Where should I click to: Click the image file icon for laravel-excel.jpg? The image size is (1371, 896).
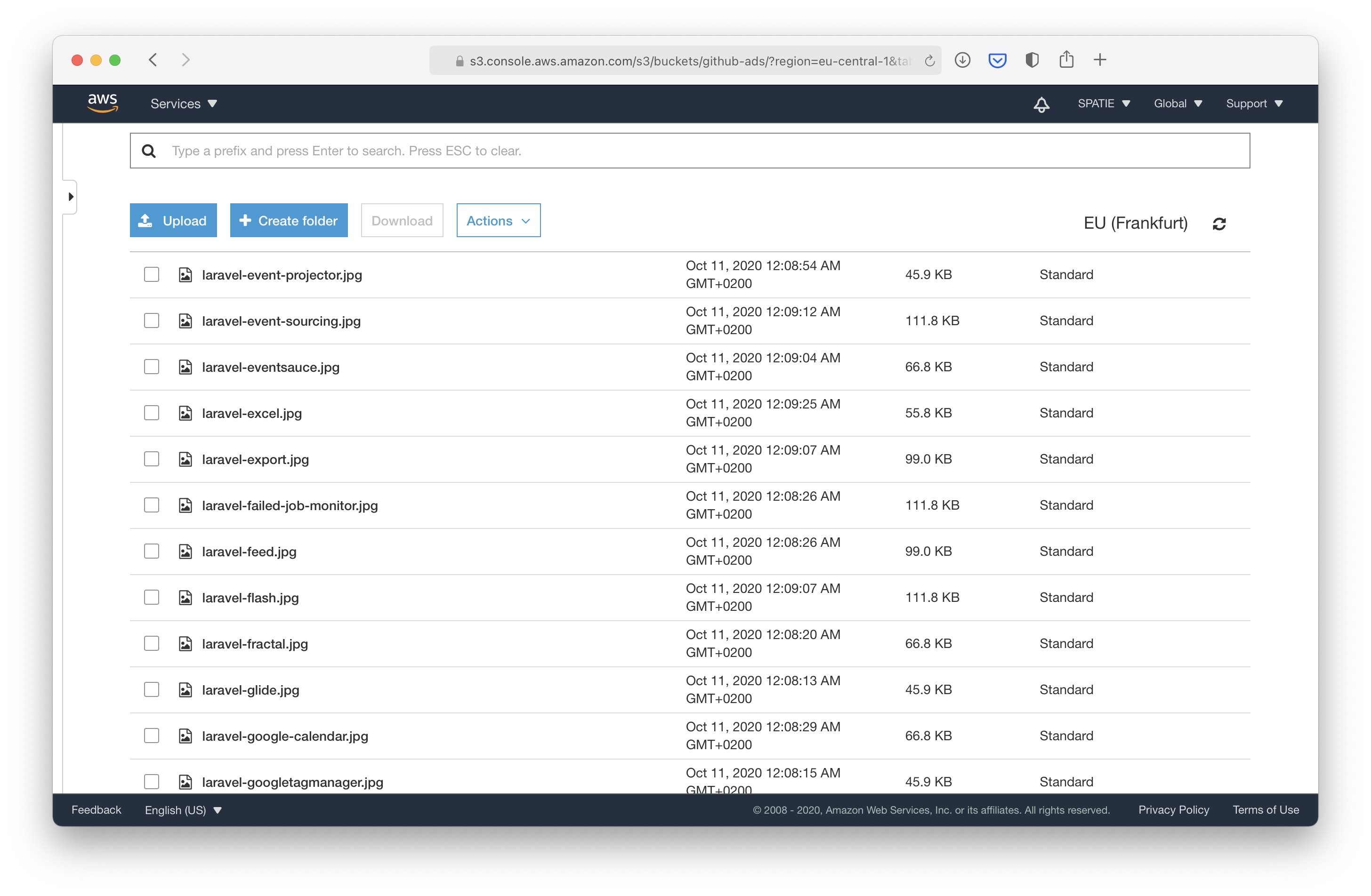[185, 413]
